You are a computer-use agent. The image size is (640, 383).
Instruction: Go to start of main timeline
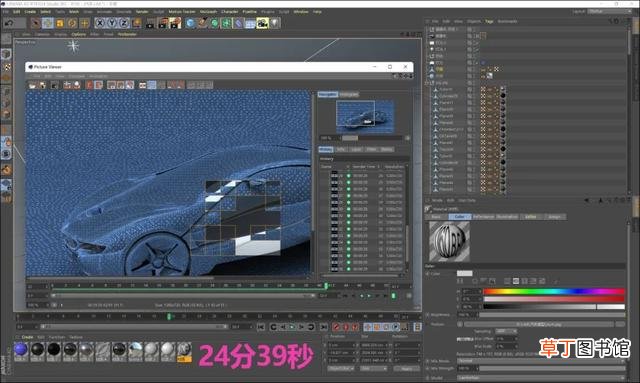(261, 327)
